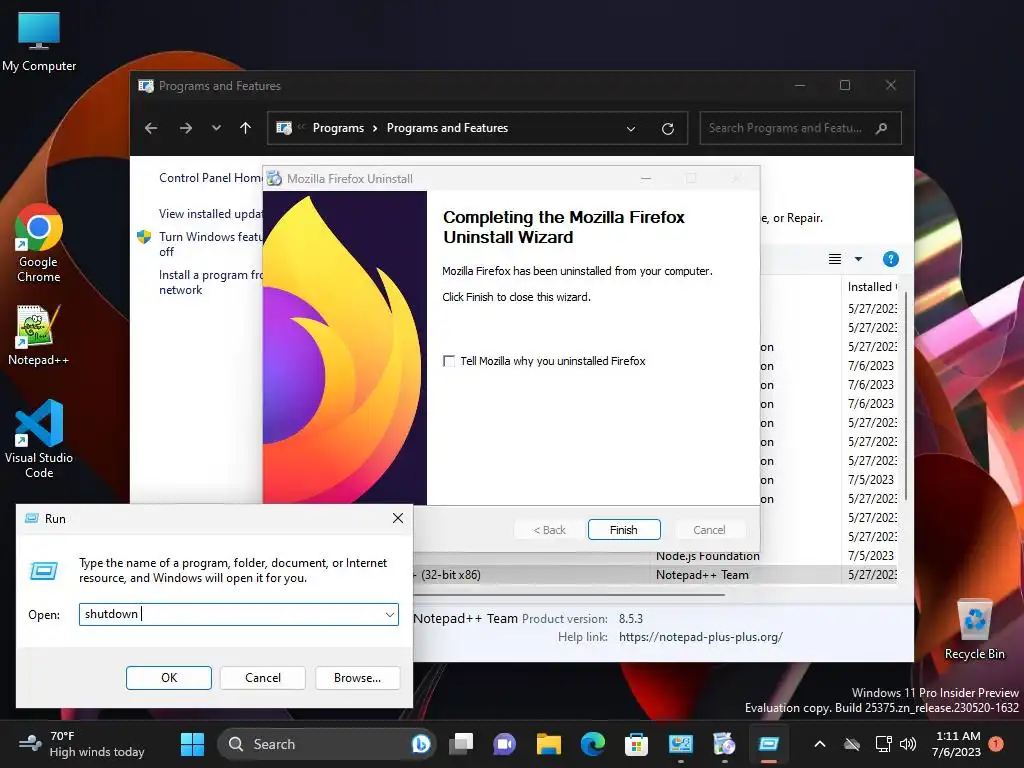Open the Bing icon in taskbar search
Viewport: 1024px width, 768px height.
click(421, 744)
